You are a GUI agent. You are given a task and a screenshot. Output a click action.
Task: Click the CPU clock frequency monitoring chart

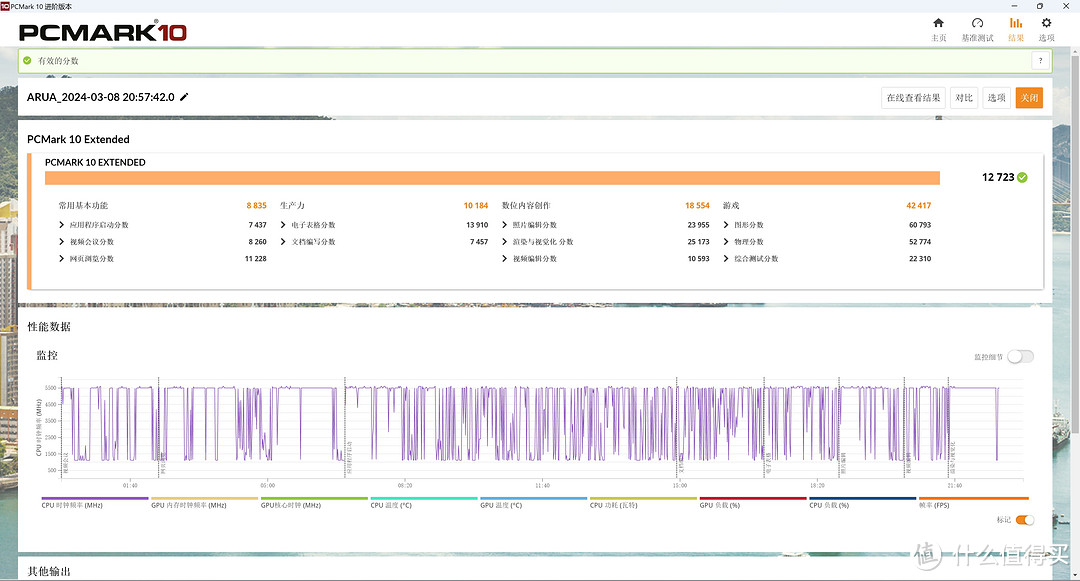(542, 428)
